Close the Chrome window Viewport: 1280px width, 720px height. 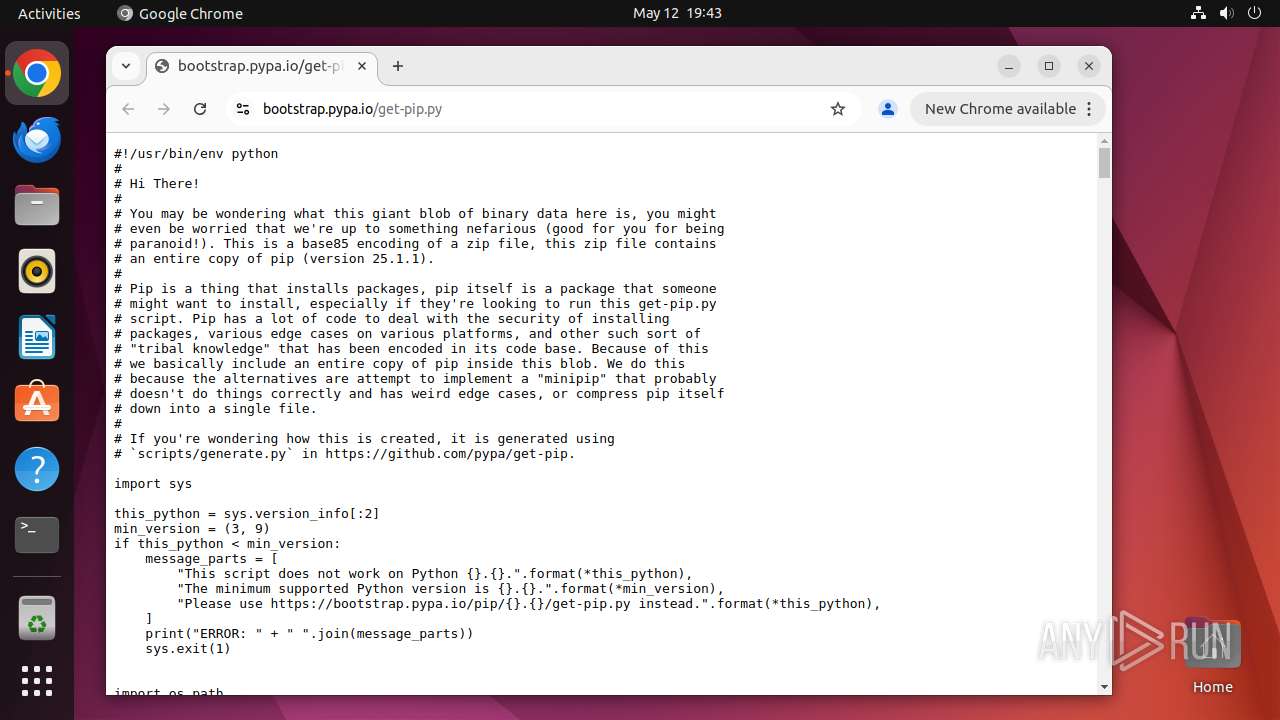[x=1089, y=66]
